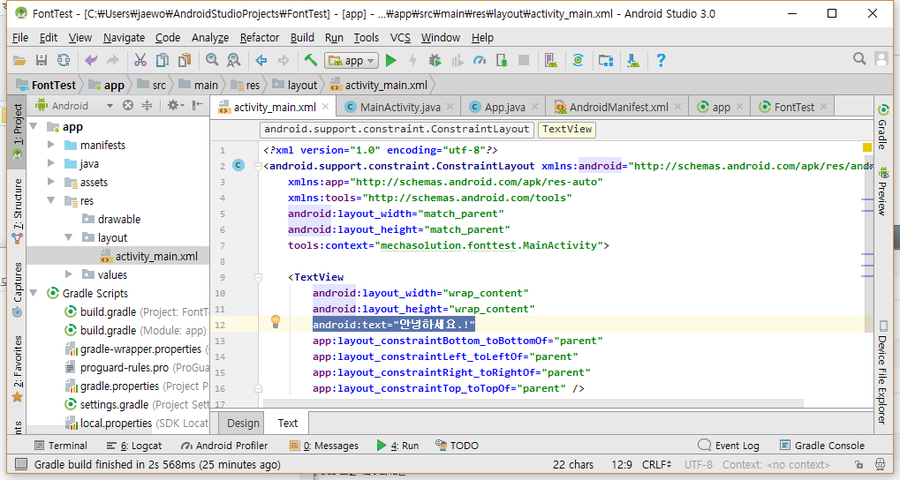Click the lightbulb quick-fix icon on line 12
Viewport: 900px width, 480px height.
pos(276,321)
